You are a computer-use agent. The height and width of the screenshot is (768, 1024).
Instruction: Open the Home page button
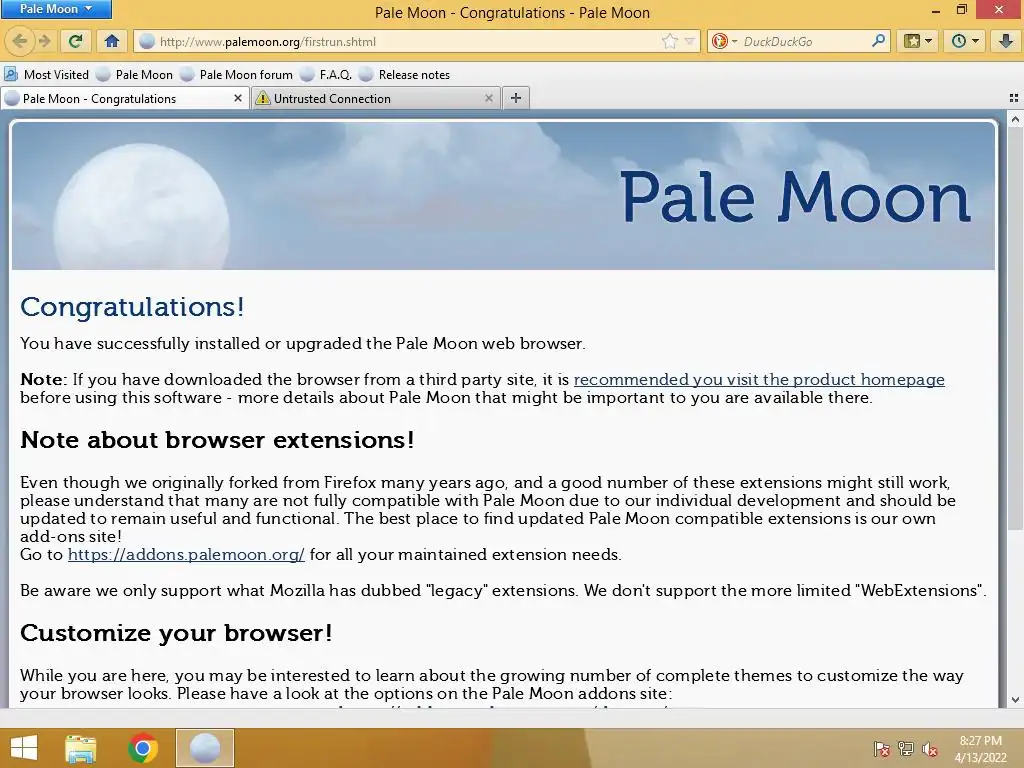[112, 41]
